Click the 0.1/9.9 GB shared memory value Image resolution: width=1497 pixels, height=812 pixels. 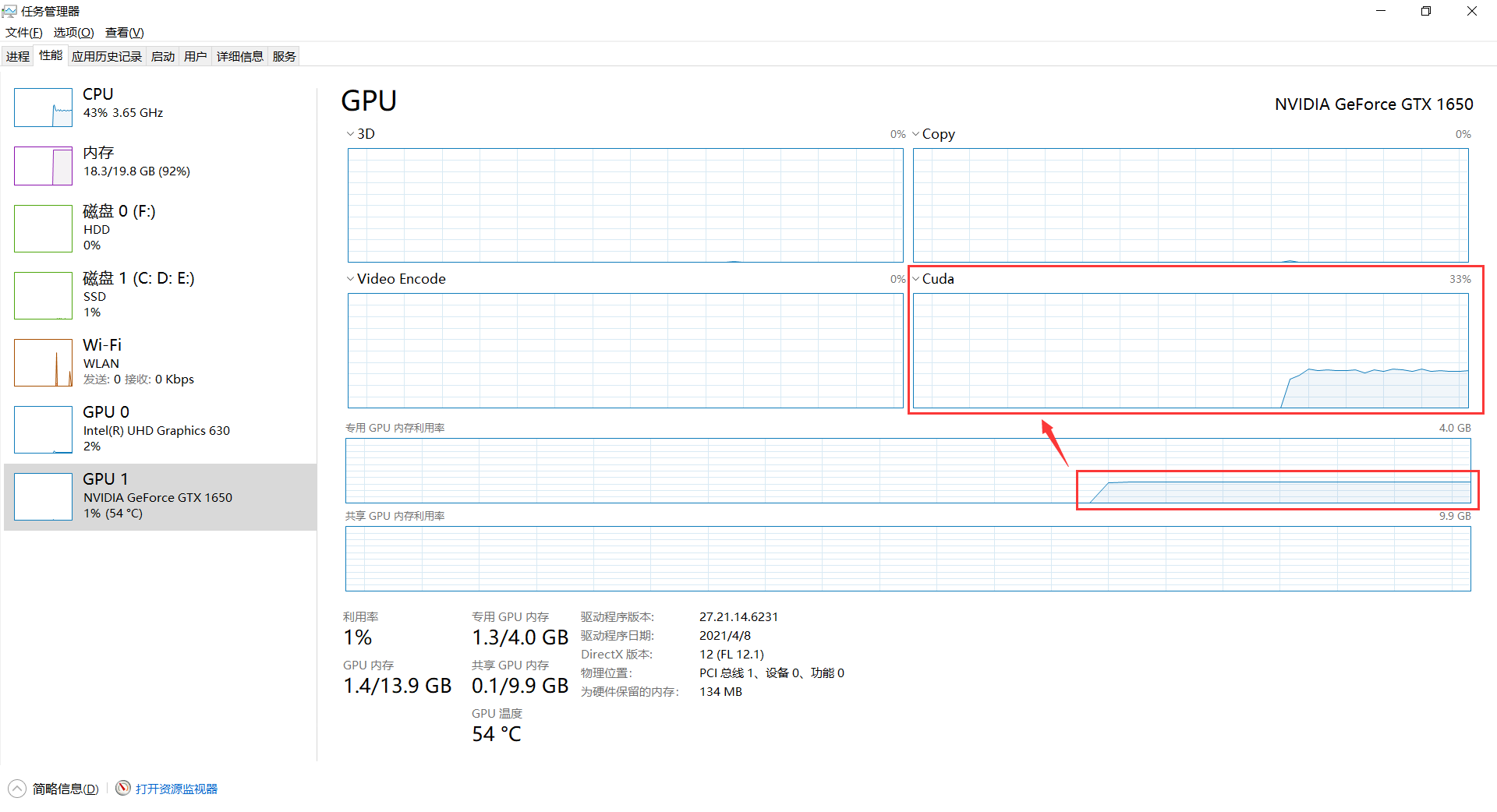520,686
